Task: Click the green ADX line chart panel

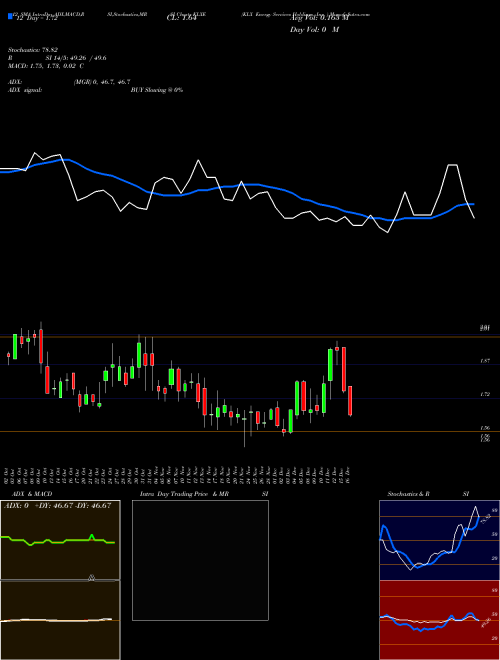Action: (60, 540)
